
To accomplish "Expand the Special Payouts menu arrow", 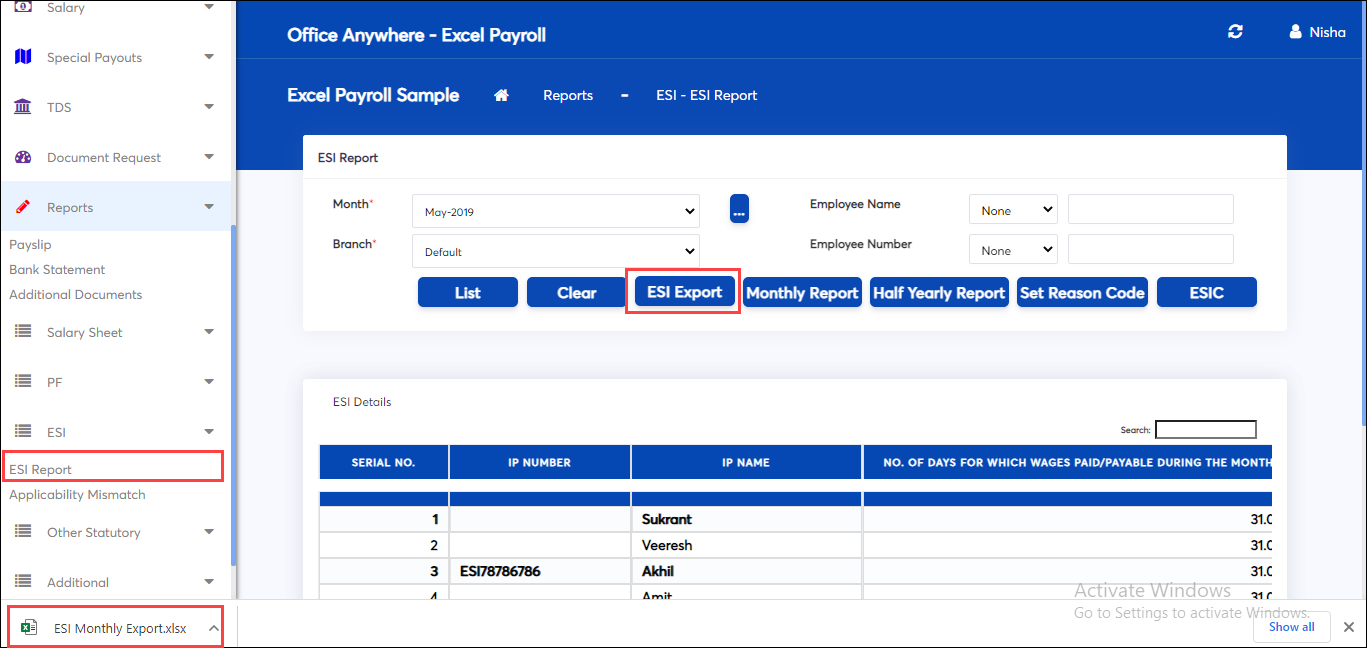I will click(x=208, y=57).
